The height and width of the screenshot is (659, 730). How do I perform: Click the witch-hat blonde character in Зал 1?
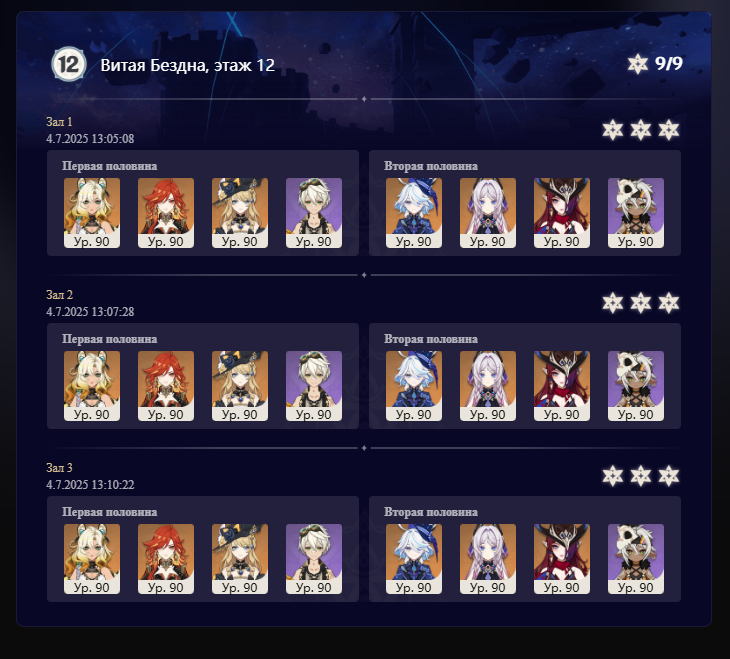pos(240,213)
